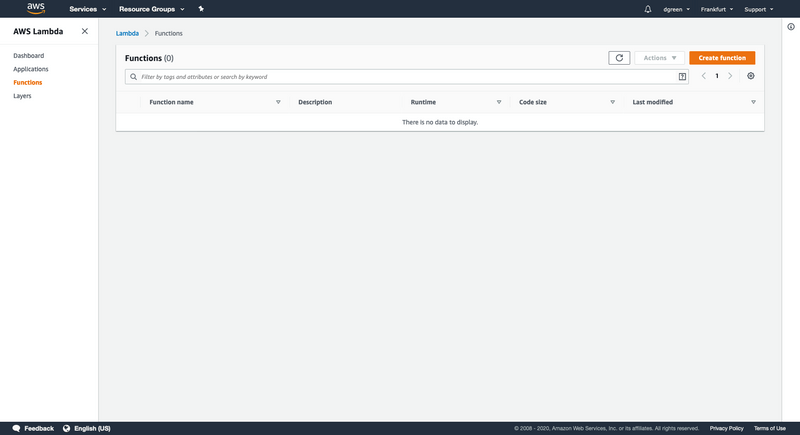The width and height of the screenshot is (800, 435).
Task: Open the Terms of Use link
Action: coord(769,428)
